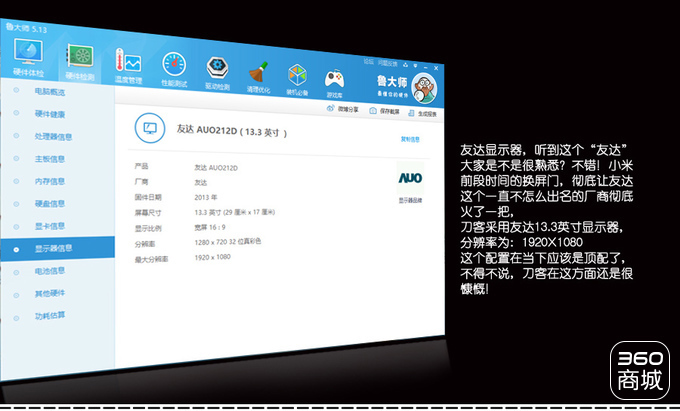Click the 360 商城 logo badge
Viewport: 680px width, 411px height.
(x=640, y=370)
